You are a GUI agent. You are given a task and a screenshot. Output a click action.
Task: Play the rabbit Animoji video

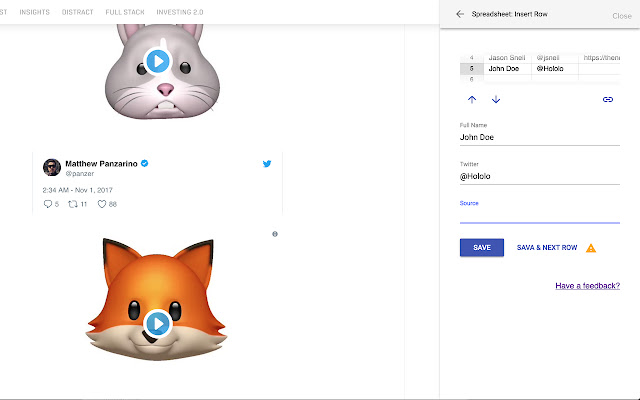coord(158,61)
